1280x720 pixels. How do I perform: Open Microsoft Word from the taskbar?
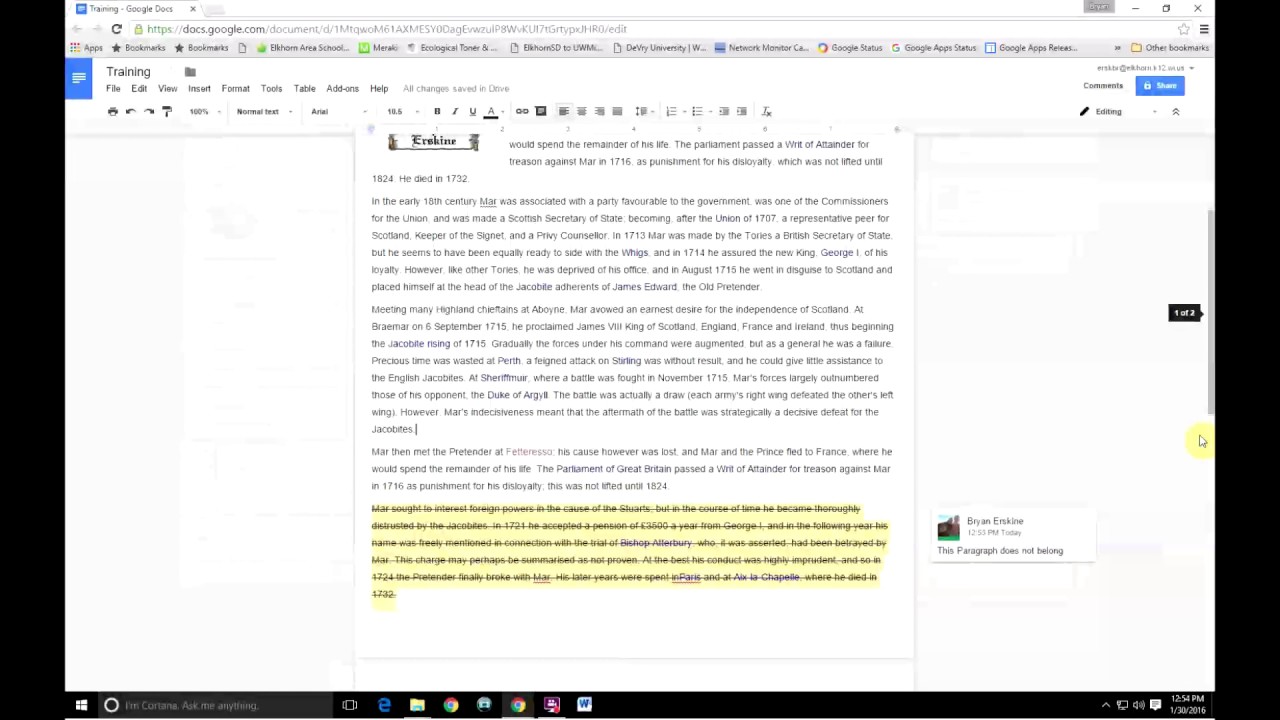[x=585, y=705]
